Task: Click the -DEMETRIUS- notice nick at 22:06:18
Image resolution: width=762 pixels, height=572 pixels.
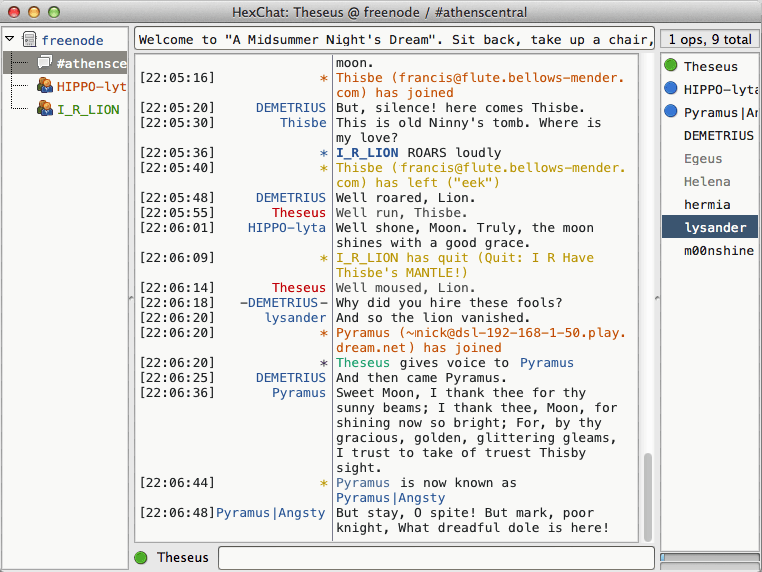Action: [x=284, y=303]
